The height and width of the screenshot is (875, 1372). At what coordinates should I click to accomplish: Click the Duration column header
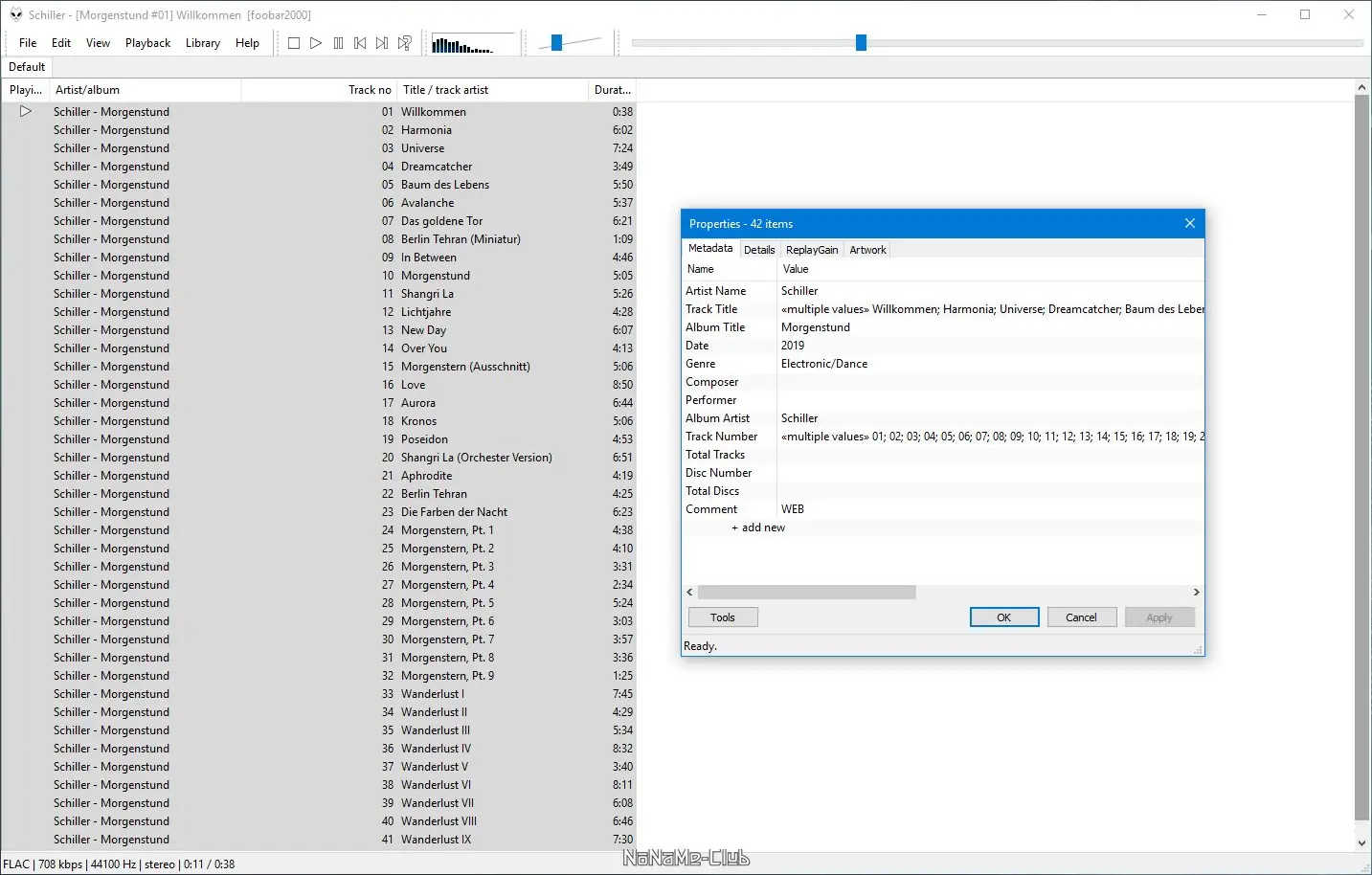click(x=612, y=90)
